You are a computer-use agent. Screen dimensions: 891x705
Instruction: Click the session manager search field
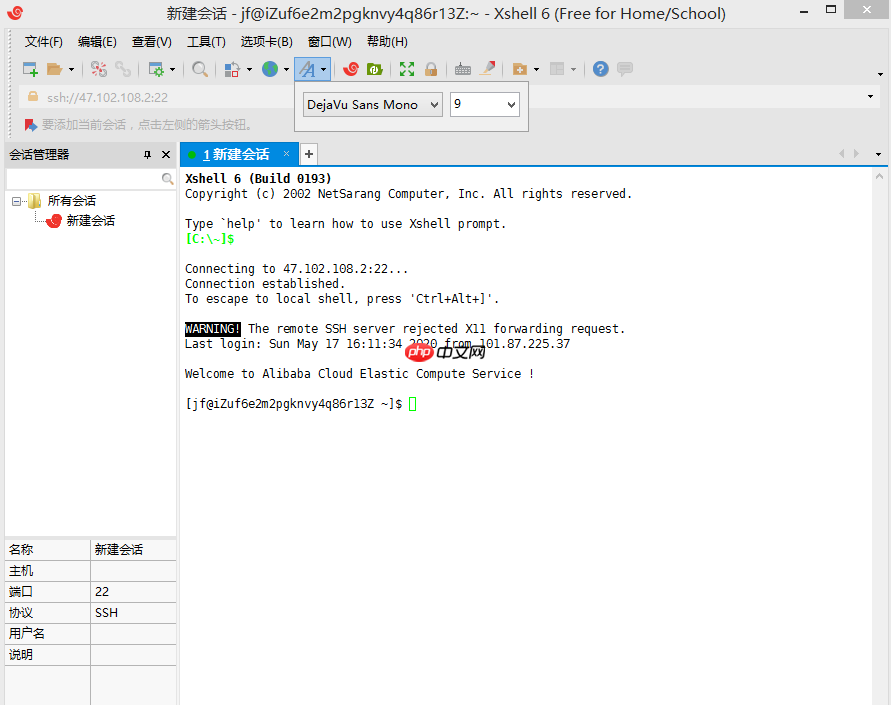(84, 179)
